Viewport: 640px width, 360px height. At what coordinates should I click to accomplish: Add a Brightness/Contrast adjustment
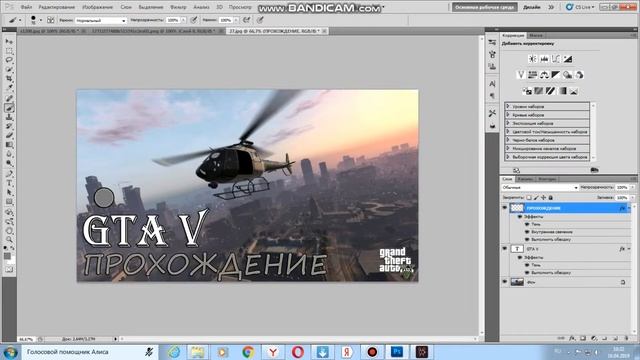click(533, 59)
